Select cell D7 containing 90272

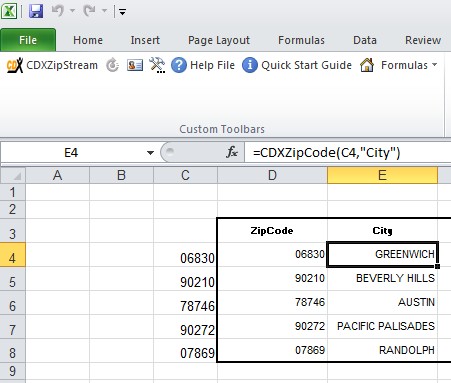pyautogui.click(x=272, y=327)
